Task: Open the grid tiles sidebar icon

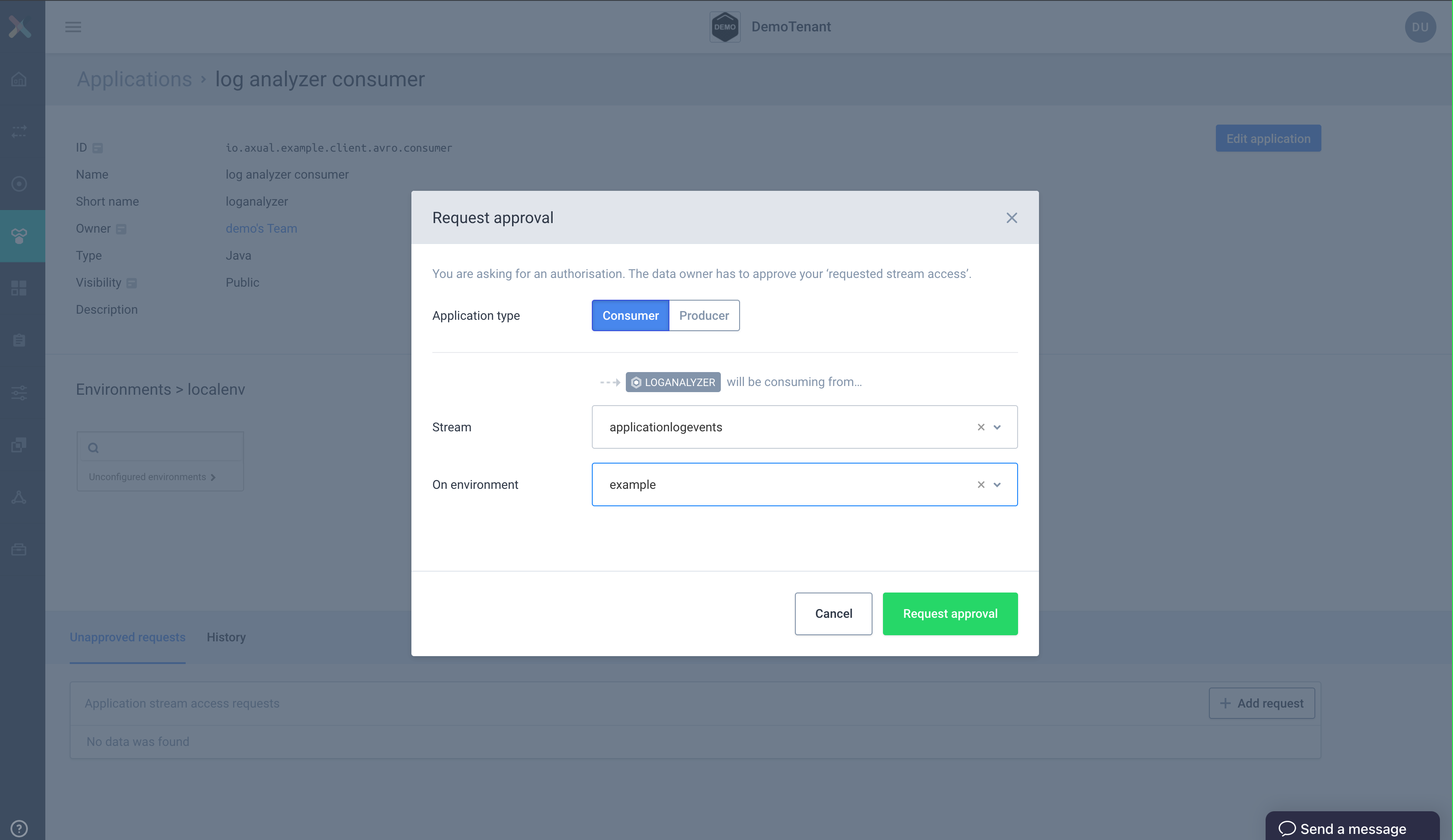Action: (x=19, y=288)
